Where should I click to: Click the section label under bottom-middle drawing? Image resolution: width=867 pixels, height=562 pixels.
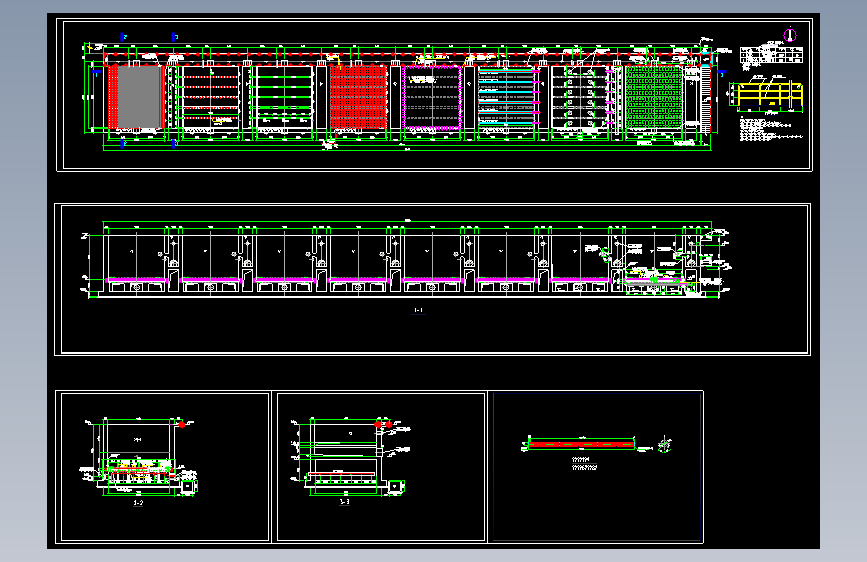(x=344, y=502)
